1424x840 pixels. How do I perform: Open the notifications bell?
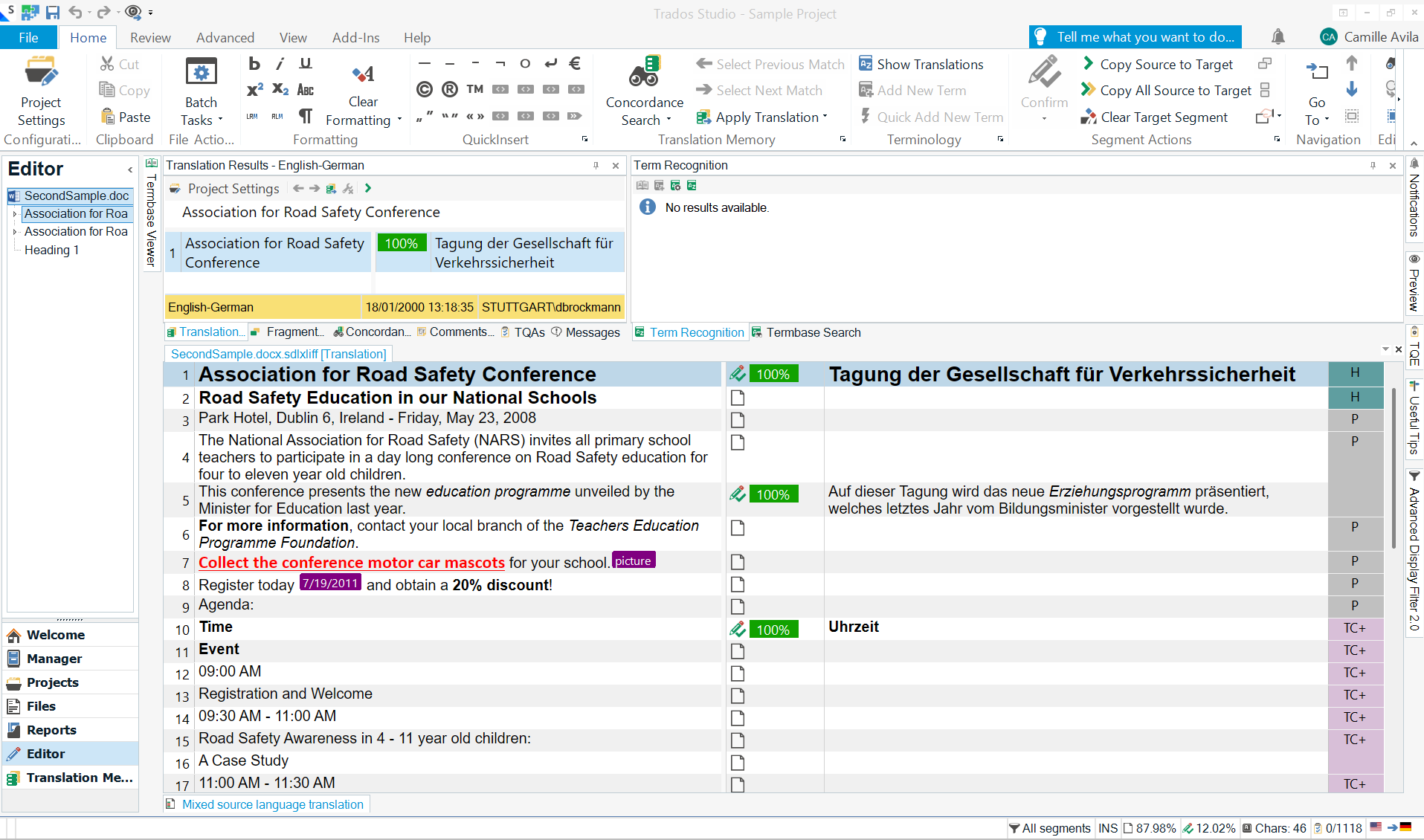tap(1278, 37)
